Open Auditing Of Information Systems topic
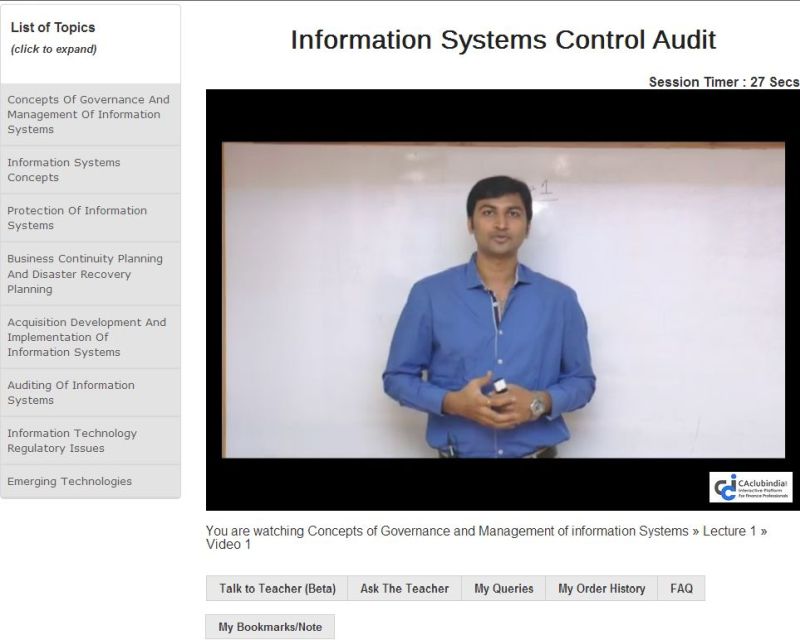The height and width of the screenshot is (640, 800). click(90, 393)
